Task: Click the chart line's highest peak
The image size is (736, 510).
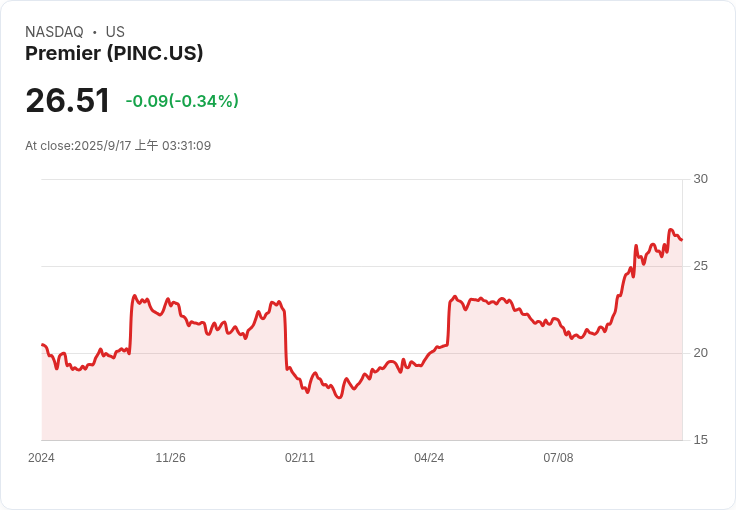Action: pos(671,230)
